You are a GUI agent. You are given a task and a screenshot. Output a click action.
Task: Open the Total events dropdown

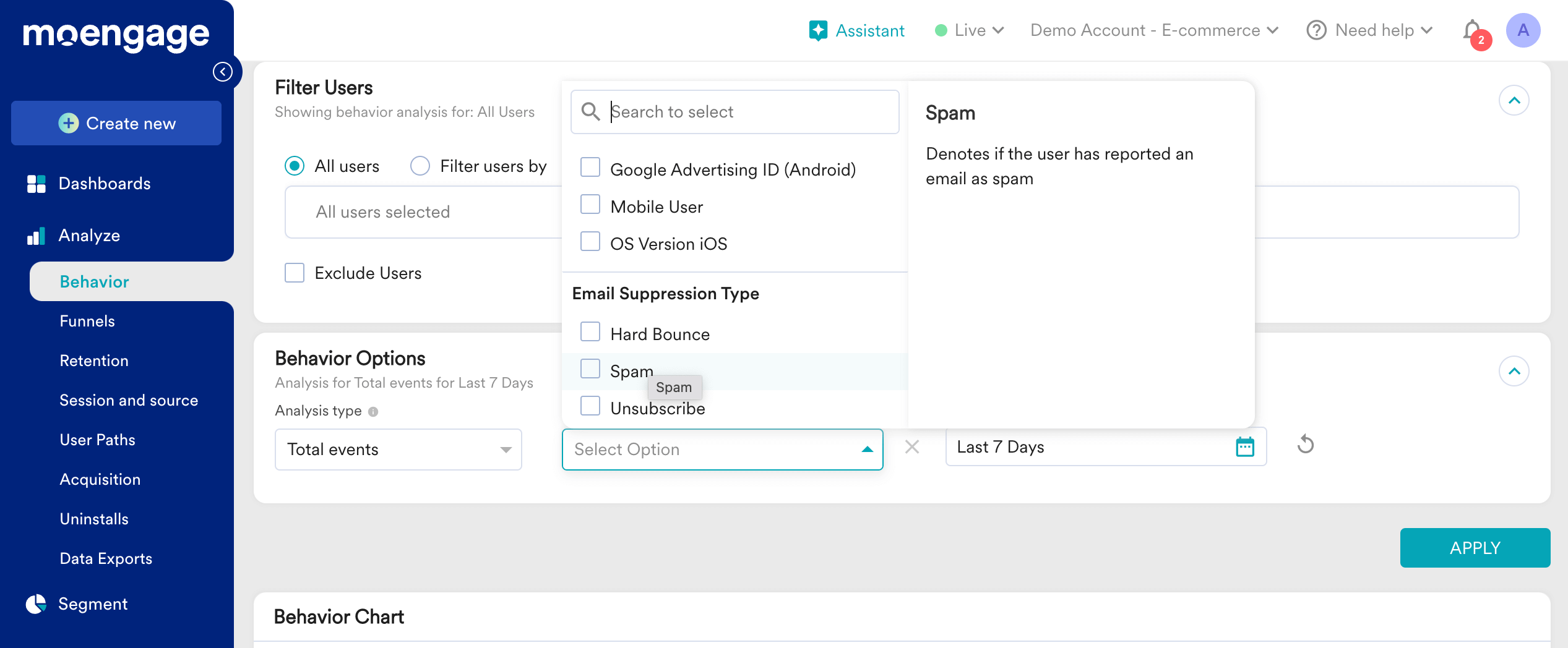tap(398, 450)
